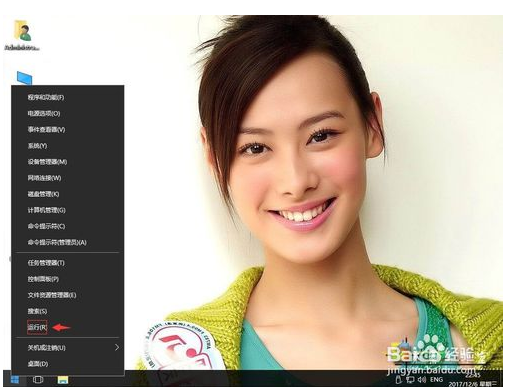
Task: Choose 程序和功能(F) from the menu
Action: click(x=68, y=97)
